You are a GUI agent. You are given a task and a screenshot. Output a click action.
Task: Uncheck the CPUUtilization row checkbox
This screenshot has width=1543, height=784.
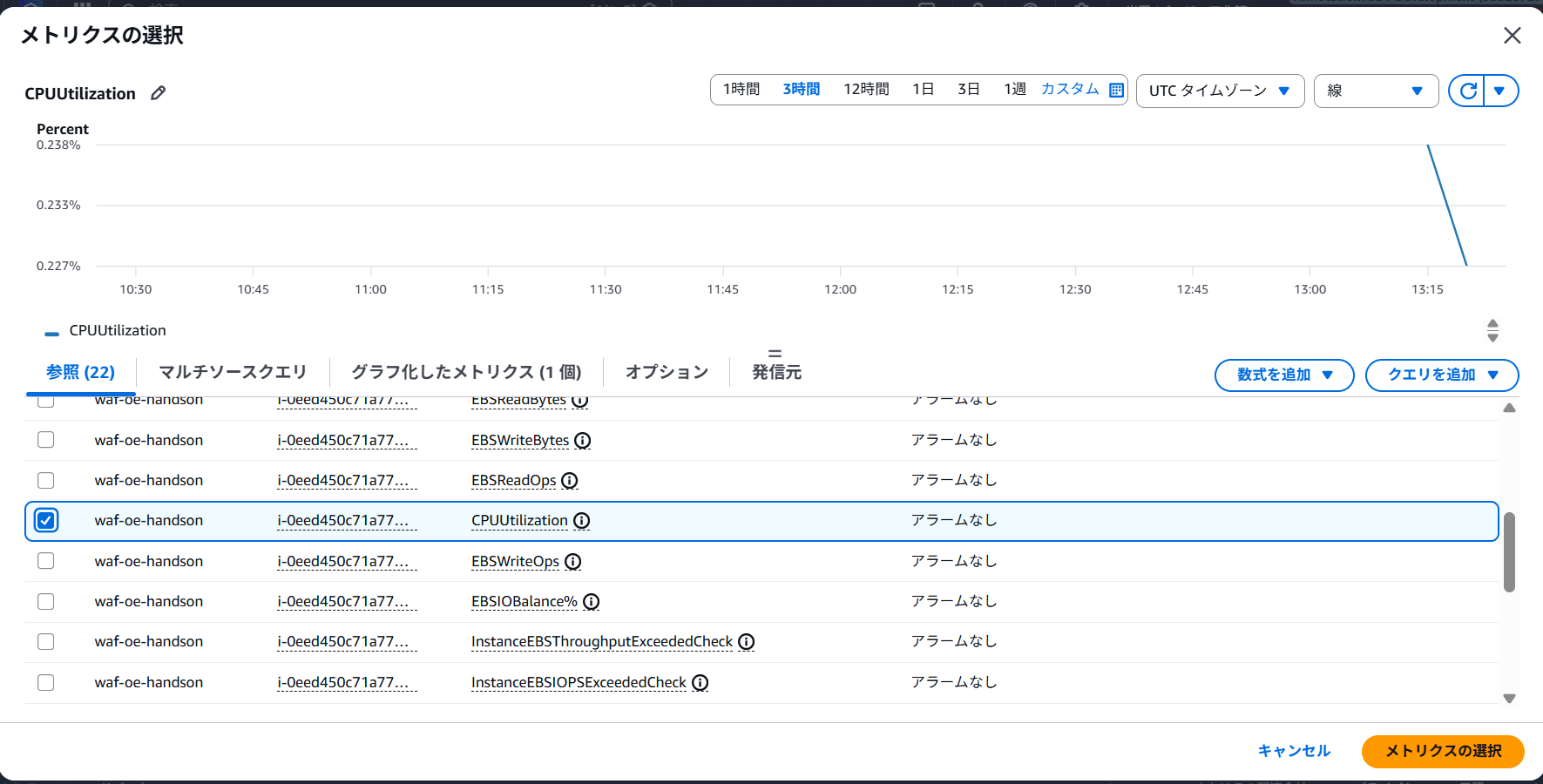pos(46,520)
